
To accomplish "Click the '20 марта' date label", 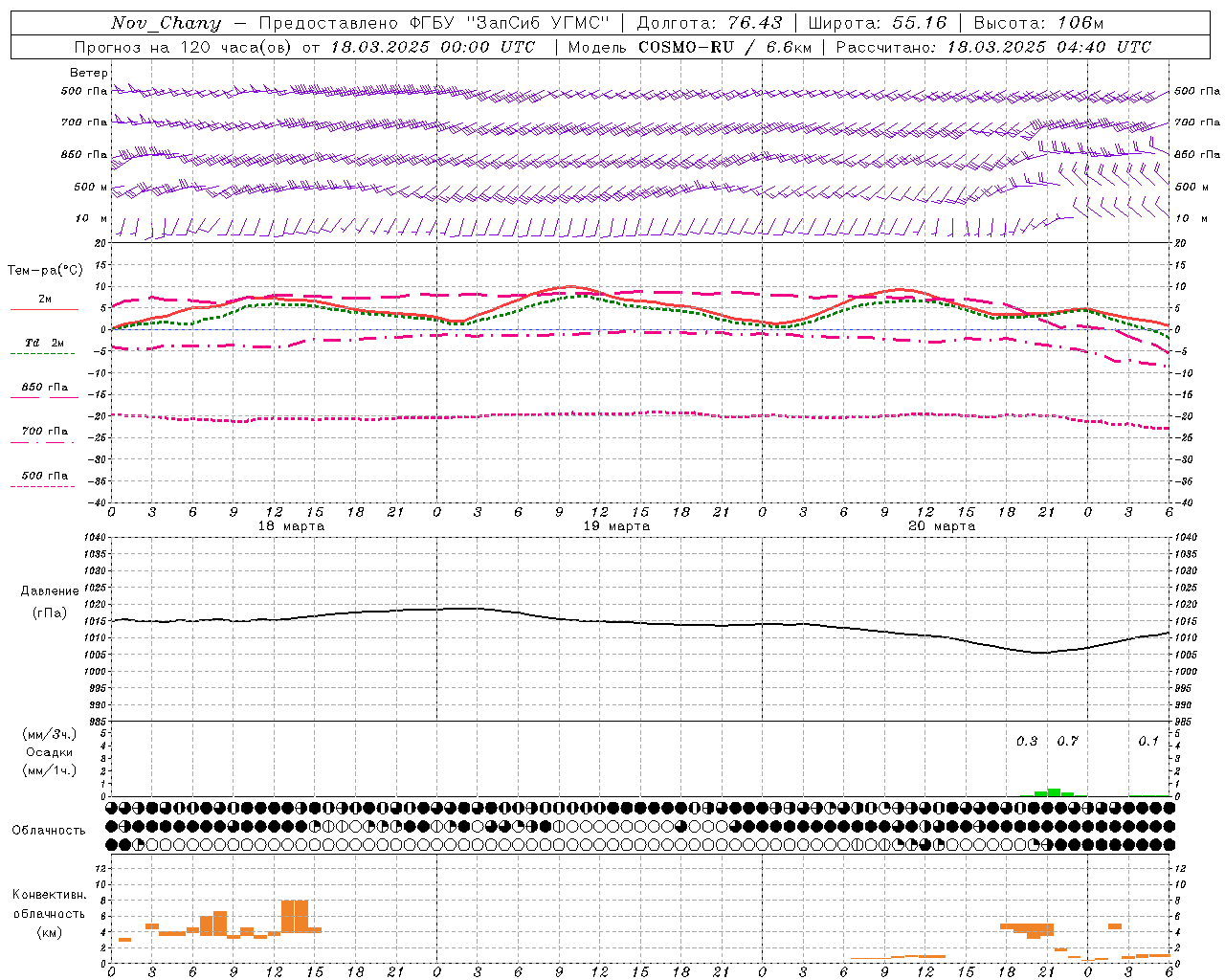I will (943, 526).
